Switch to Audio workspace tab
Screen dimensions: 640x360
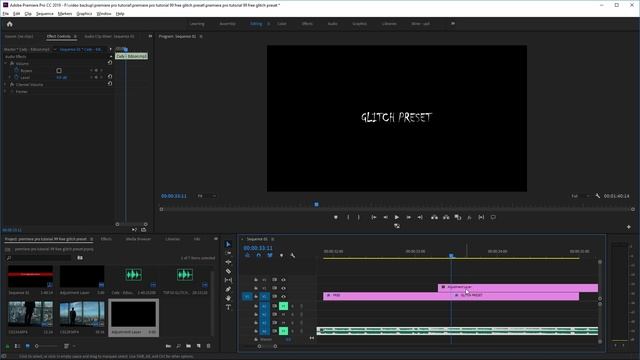click(332, 24)
